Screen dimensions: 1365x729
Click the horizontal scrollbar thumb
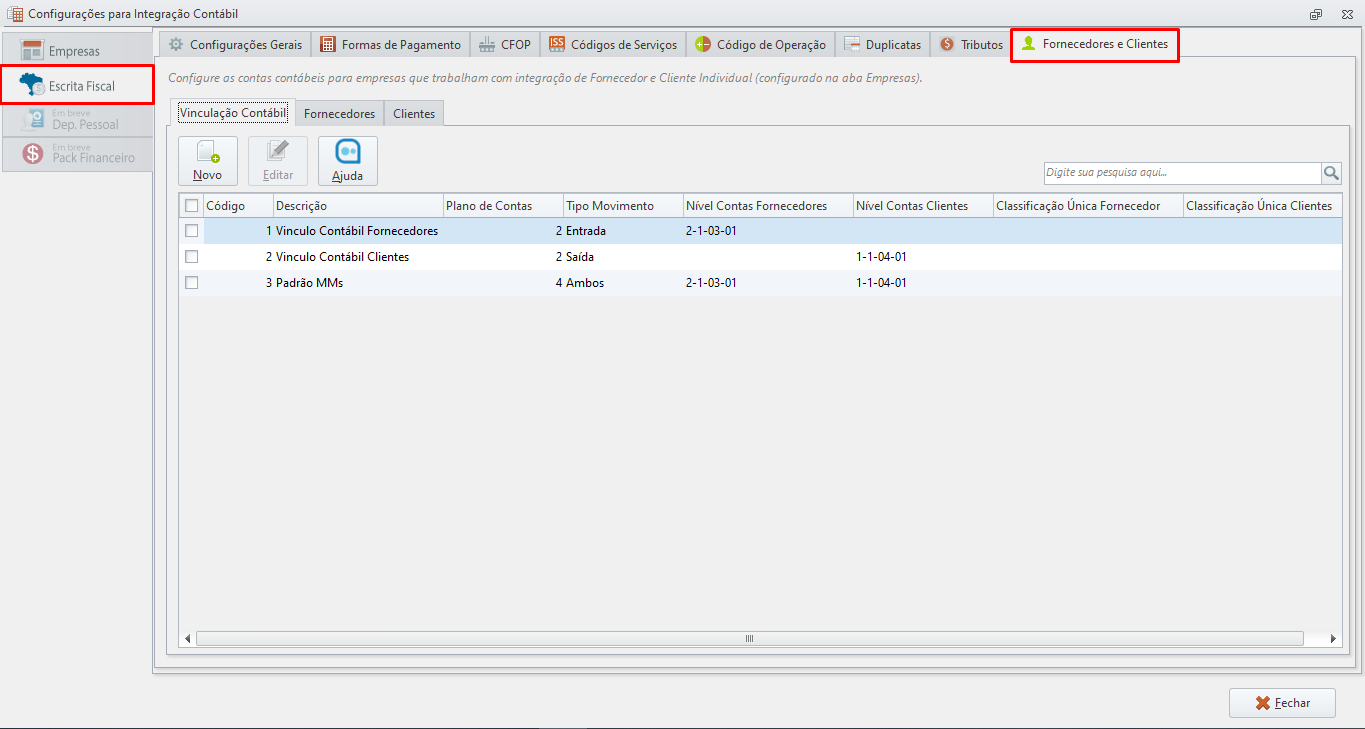pos(750,638)
